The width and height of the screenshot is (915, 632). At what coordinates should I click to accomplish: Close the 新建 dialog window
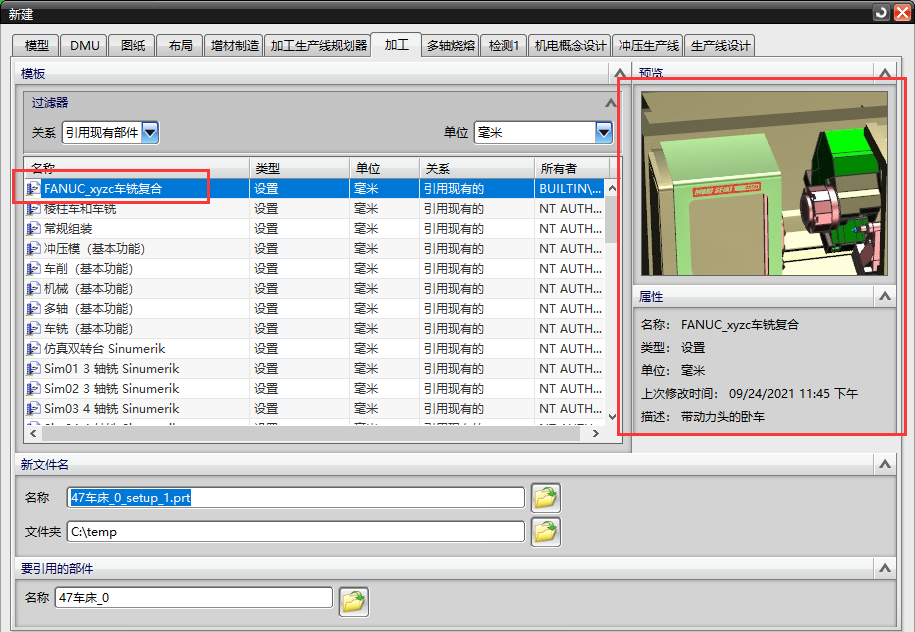pyautogui.click(x=903, y=12)
